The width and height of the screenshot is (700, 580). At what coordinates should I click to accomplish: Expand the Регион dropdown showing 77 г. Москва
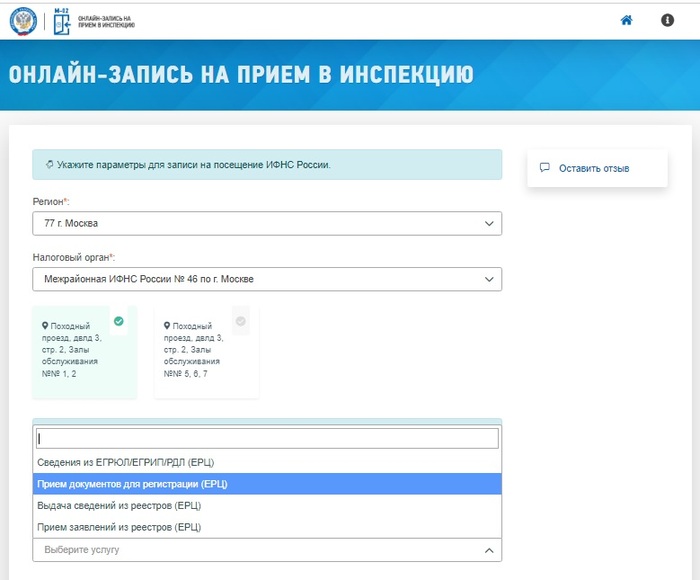pos(267,223)
